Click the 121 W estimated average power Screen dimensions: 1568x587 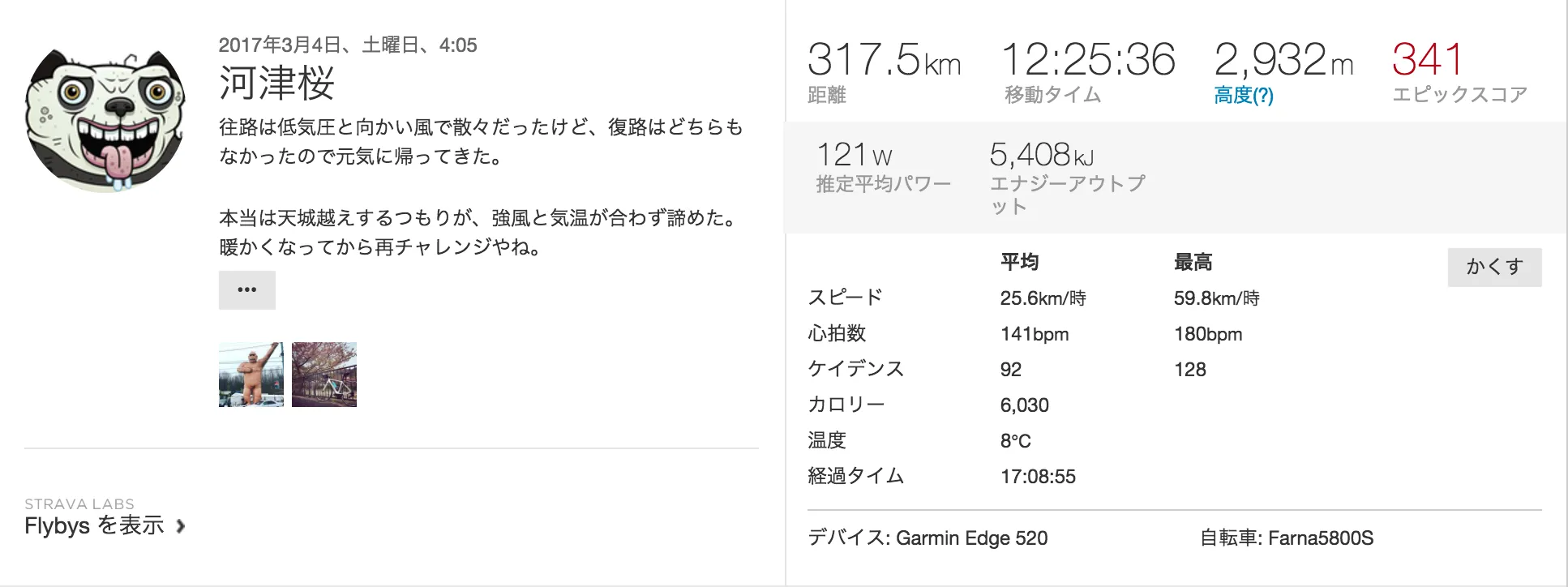point(854,155)
